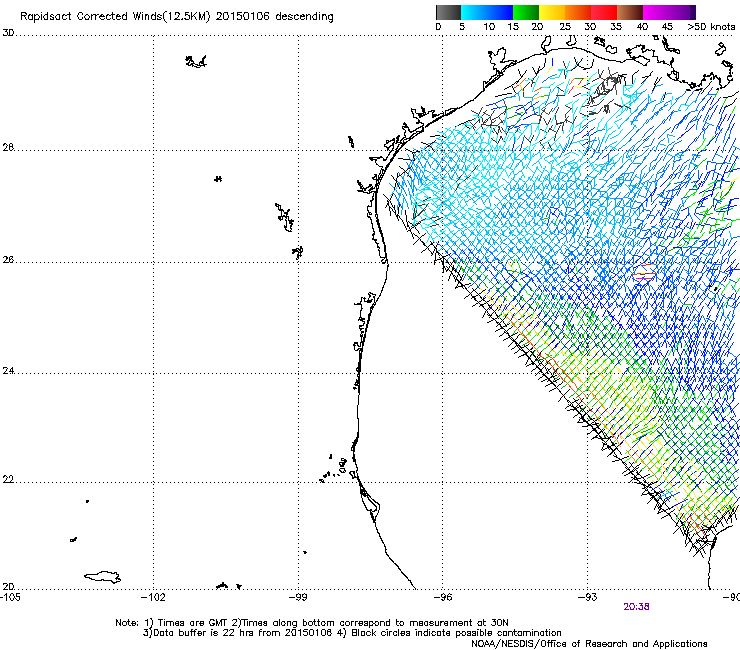The height and width of the screenshot is (650, 740).
Task: Click the latitude label '22'
Action: coord(8,479)
